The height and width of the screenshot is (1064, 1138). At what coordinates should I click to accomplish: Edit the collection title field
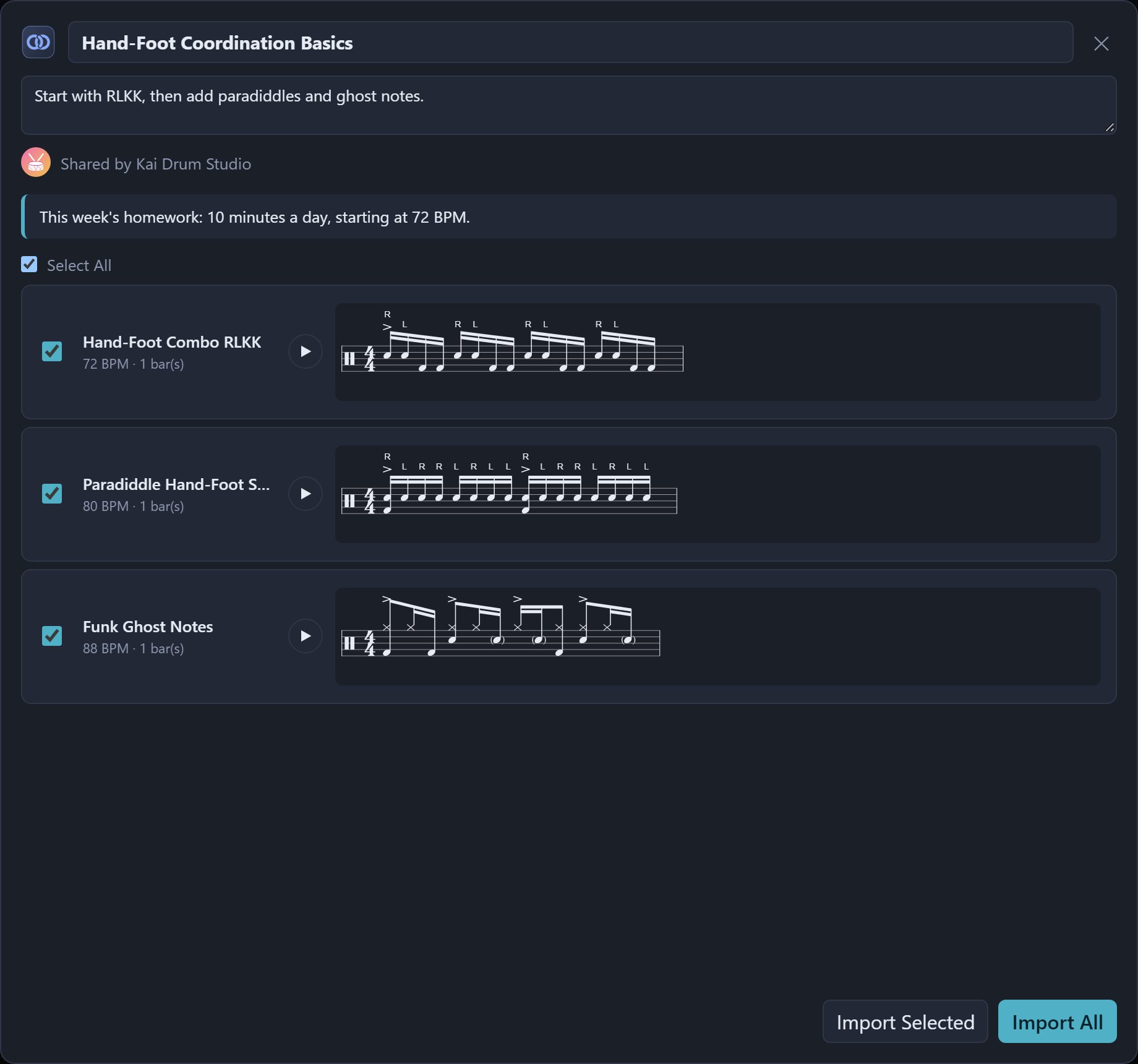click(x=570, y=43)
